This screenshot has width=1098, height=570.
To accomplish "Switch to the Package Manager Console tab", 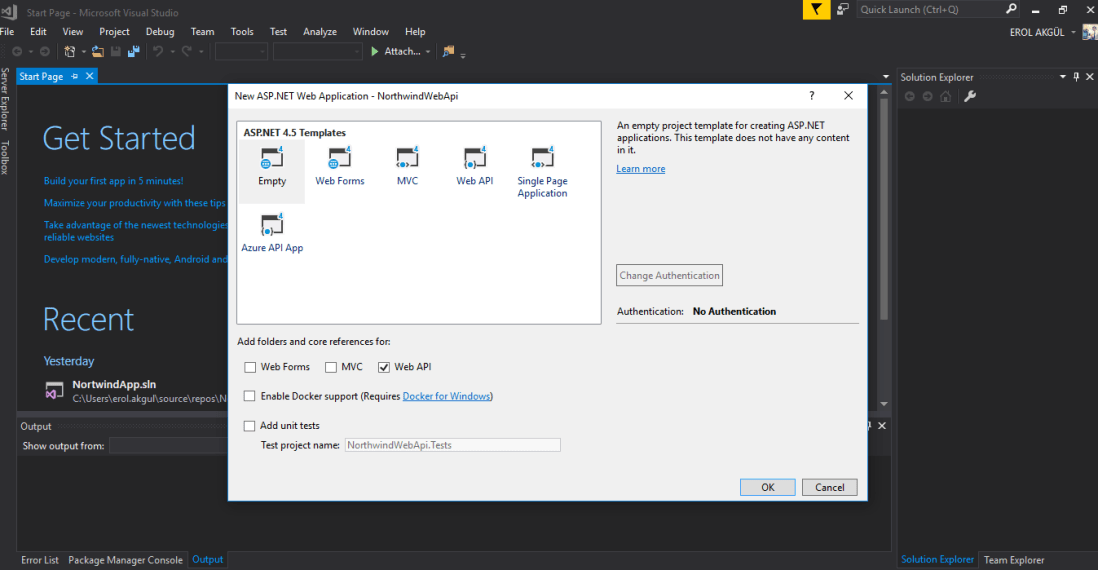I will [125, 560].
